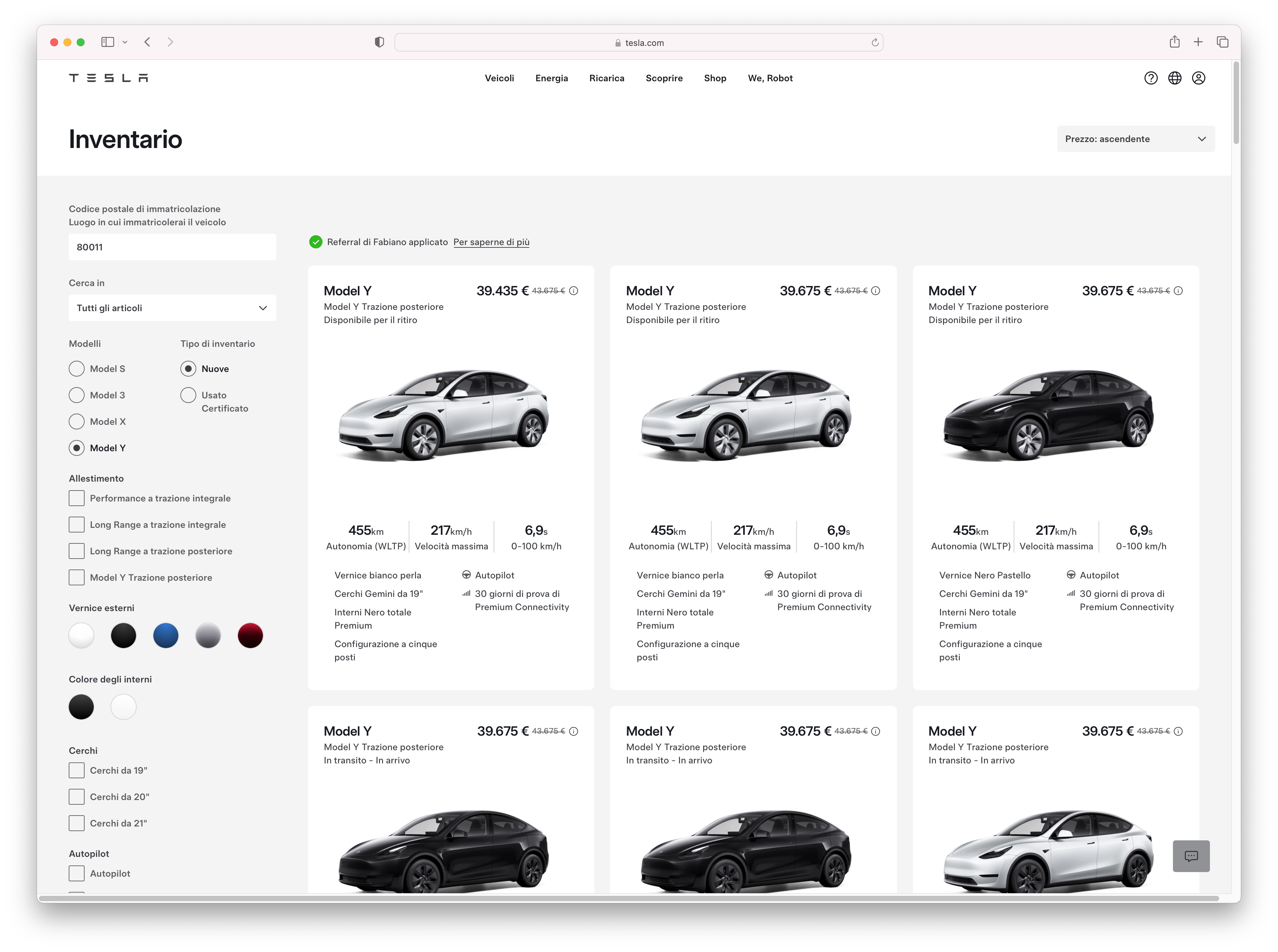This screenshot has height=952, width=1278.
Task: Check Cerchi da 21" filter
Action: pyautogui.click(x=77, y=824)
